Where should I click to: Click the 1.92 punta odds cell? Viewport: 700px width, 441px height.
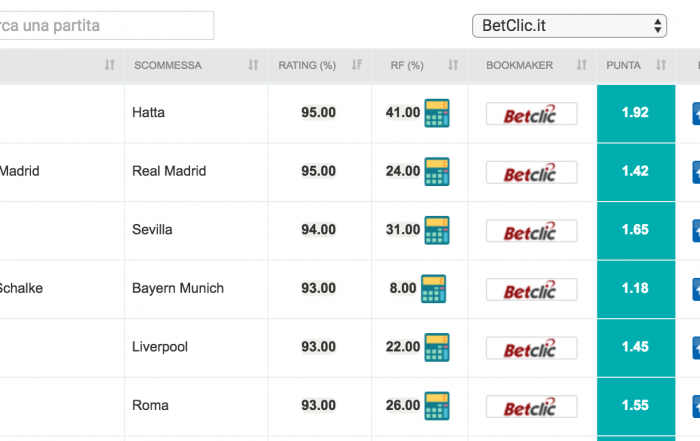(636, 113)
